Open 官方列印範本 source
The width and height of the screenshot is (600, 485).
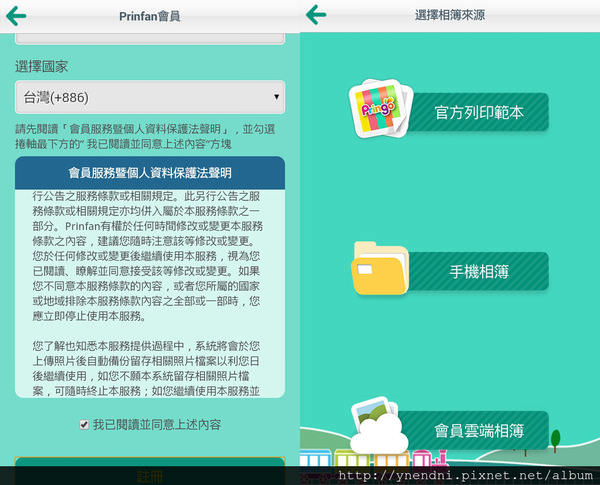click(x=478, y=112)
